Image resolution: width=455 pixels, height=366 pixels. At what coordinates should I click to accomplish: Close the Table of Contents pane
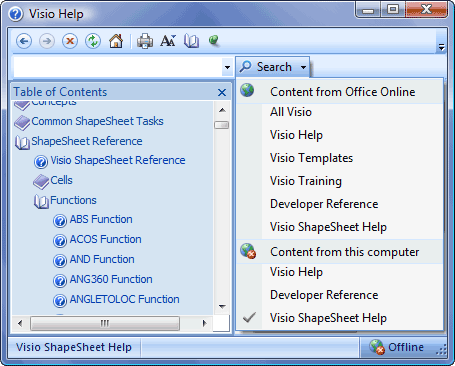(222, 92)
